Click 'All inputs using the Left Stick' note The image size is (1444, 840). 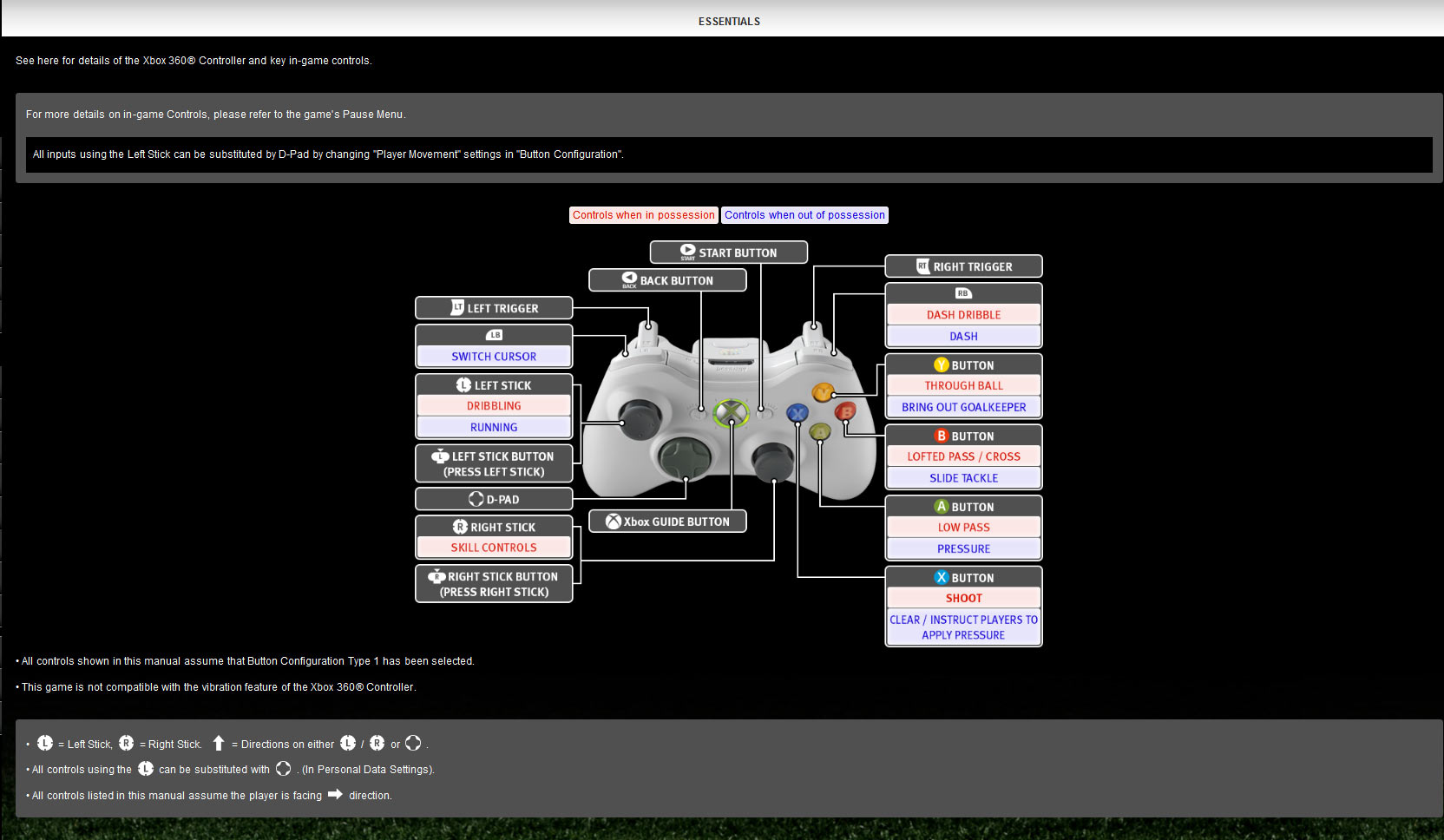tap(328, 154)
